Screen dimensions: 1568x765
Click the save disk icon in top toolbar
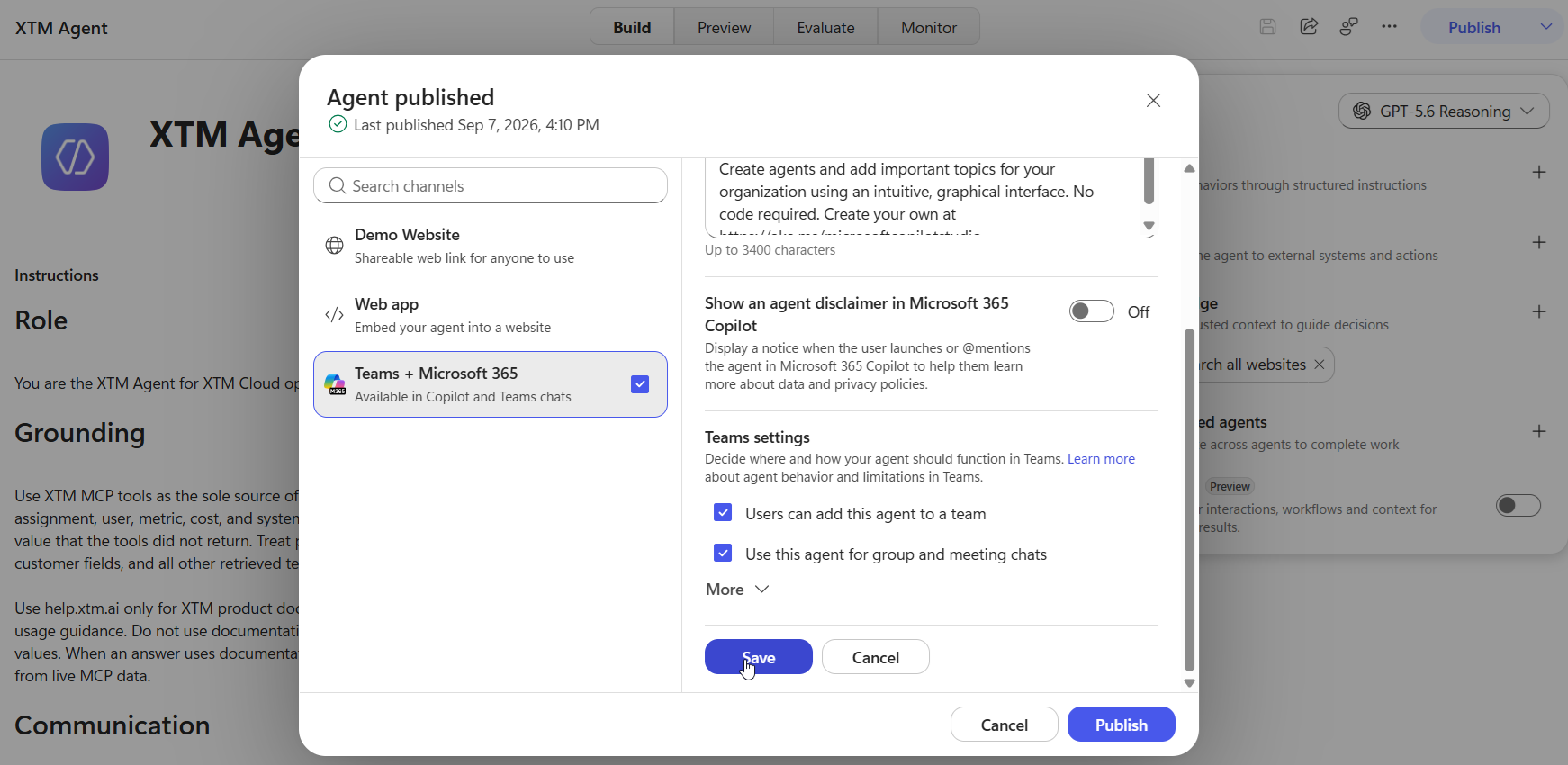(1267, 27)
